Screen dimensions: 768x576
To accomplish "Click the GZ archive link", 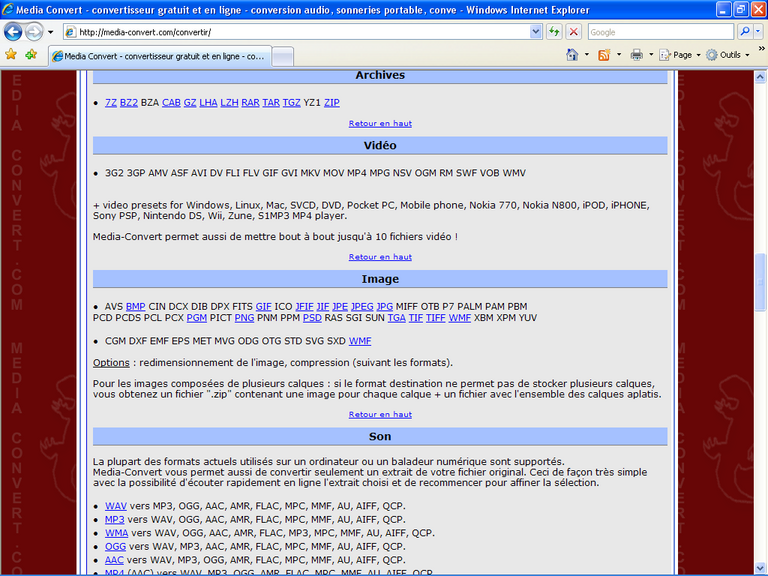I will pos(190,103).
